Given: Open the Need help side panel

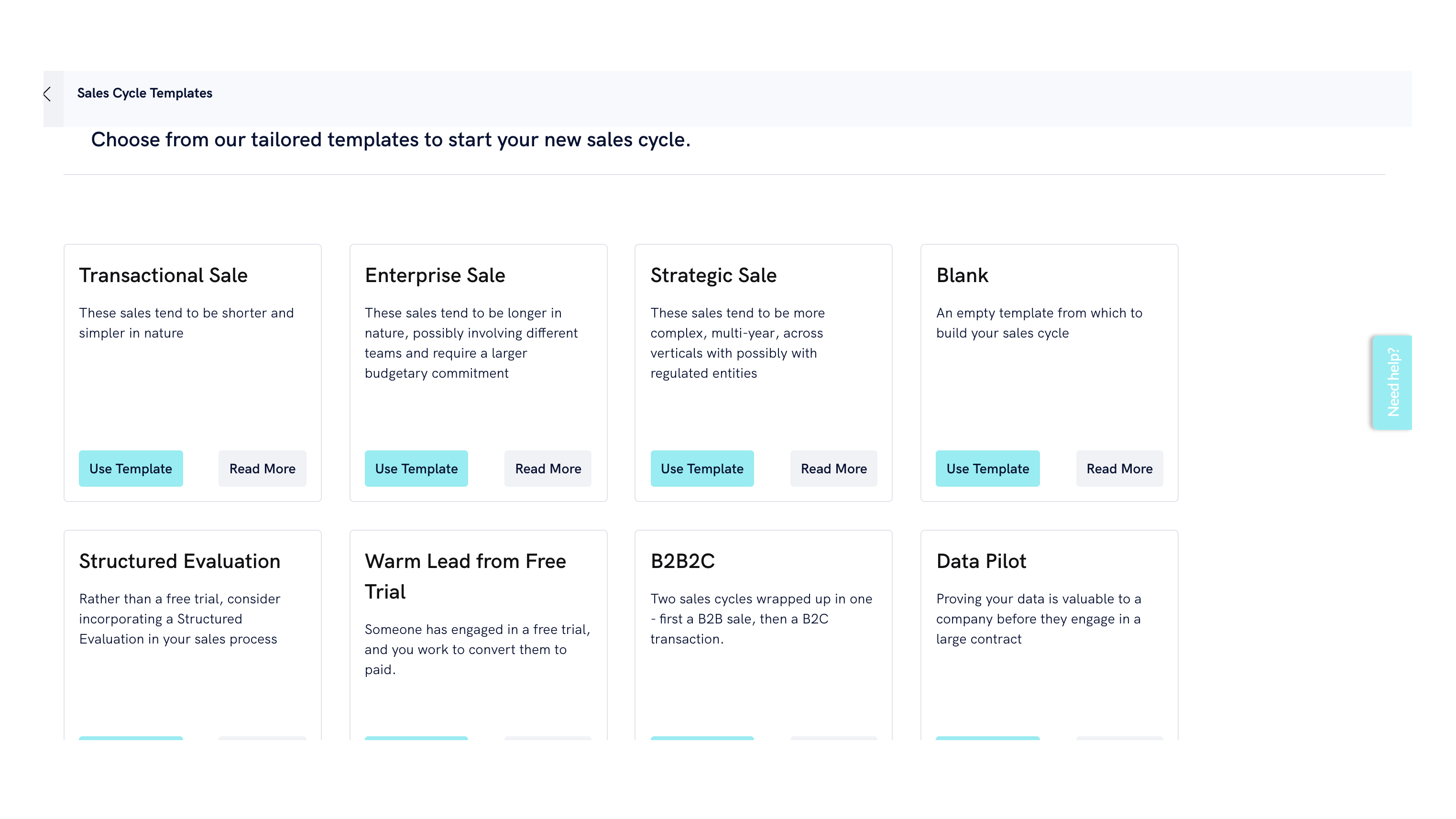Looking at the screenshot, I should click(1391, 382).
